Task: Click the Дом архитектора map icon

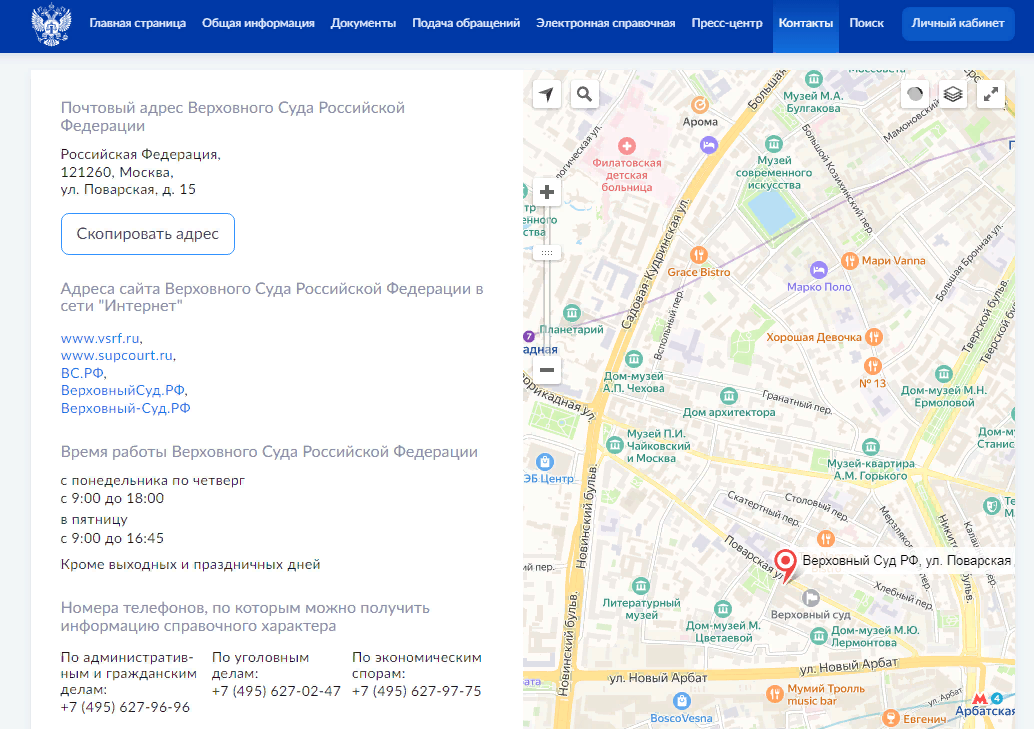Action: pyautogui.click(x=729, y=396)
